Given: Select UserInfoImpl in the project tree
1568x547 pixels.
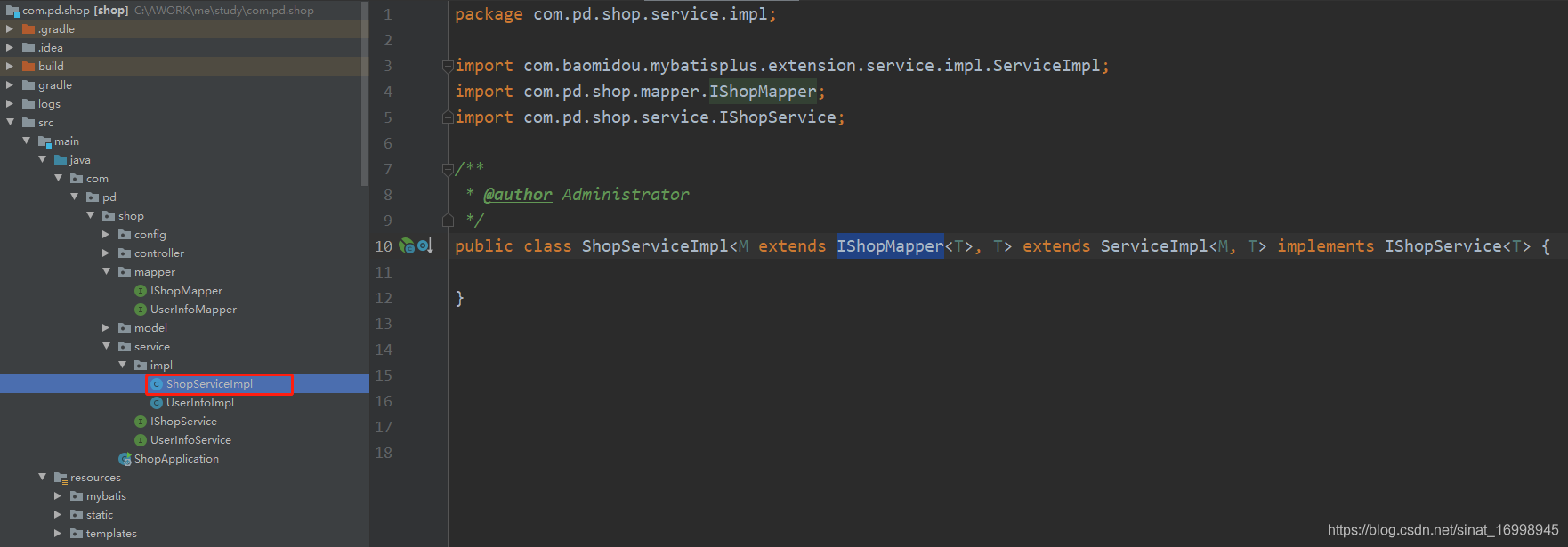Looking at the screenshot, I should pyautogui.click(x=200, y=402).
